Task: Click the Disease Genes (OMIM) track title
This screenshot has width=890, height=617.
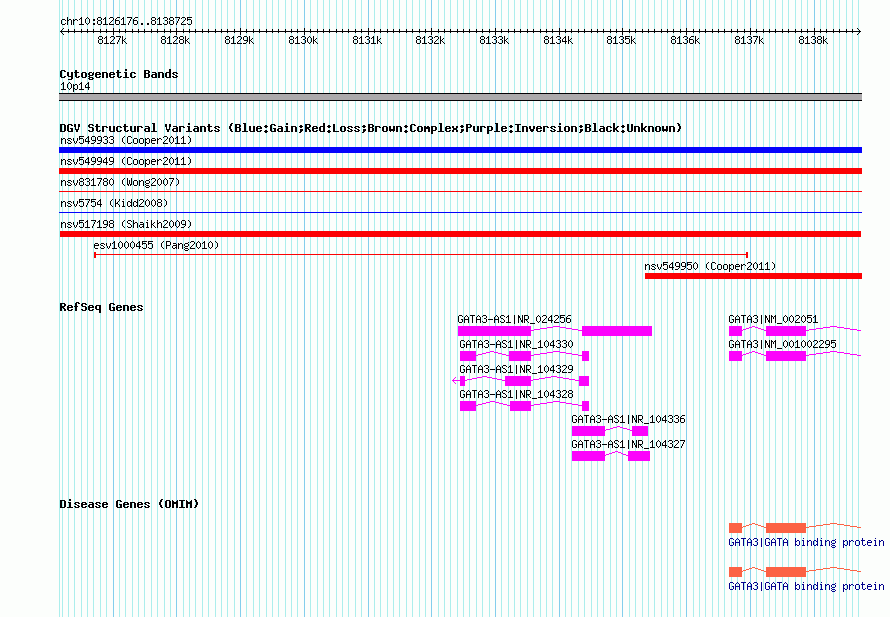Action: tap(129, 504)
